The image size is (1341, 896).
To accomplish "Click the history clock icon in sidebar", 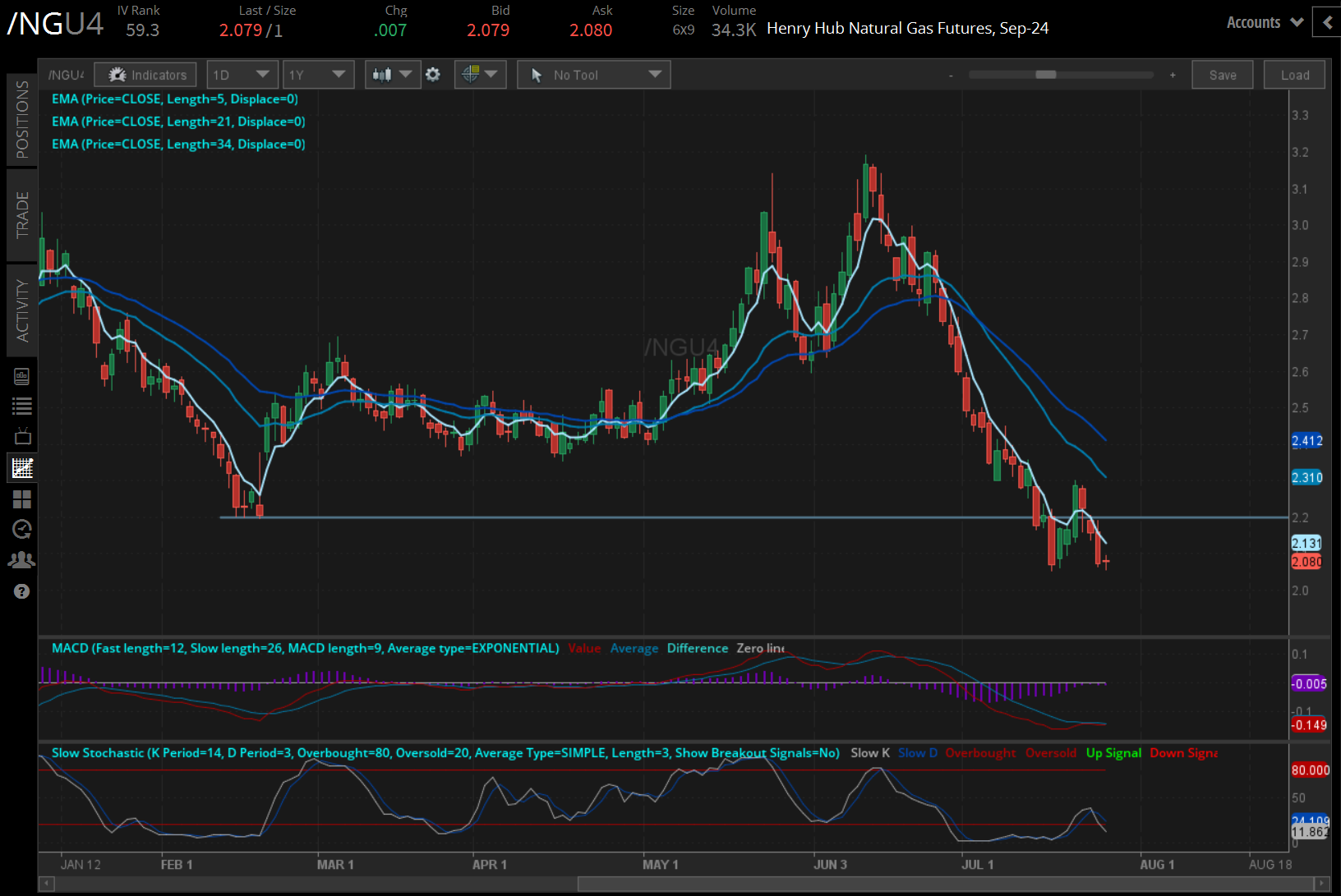I will click(21, 530).
